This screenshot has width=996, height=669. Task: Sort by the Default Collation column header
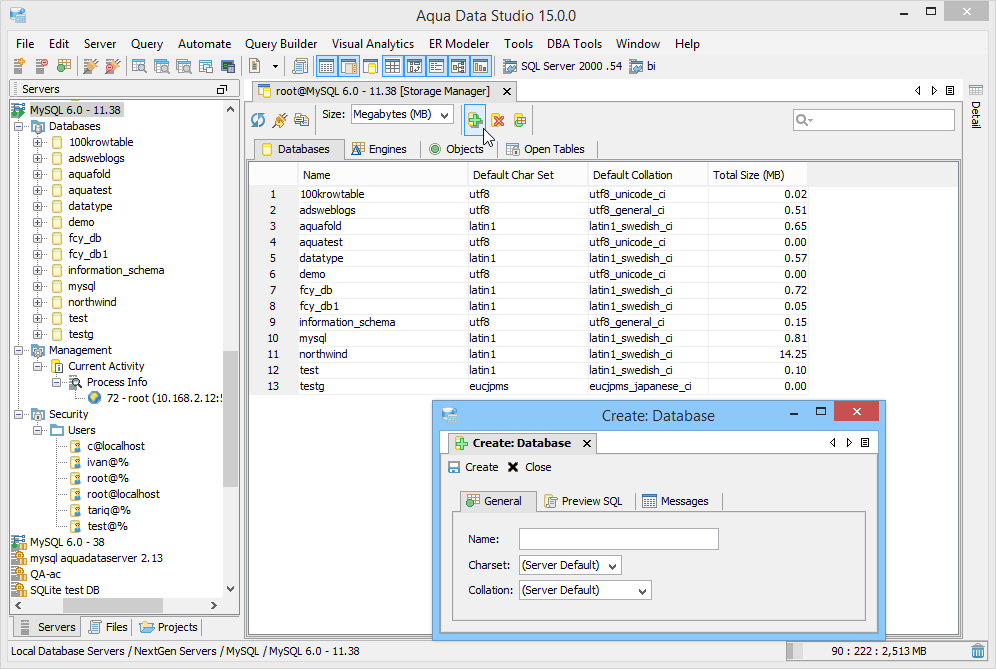(648, 175)
